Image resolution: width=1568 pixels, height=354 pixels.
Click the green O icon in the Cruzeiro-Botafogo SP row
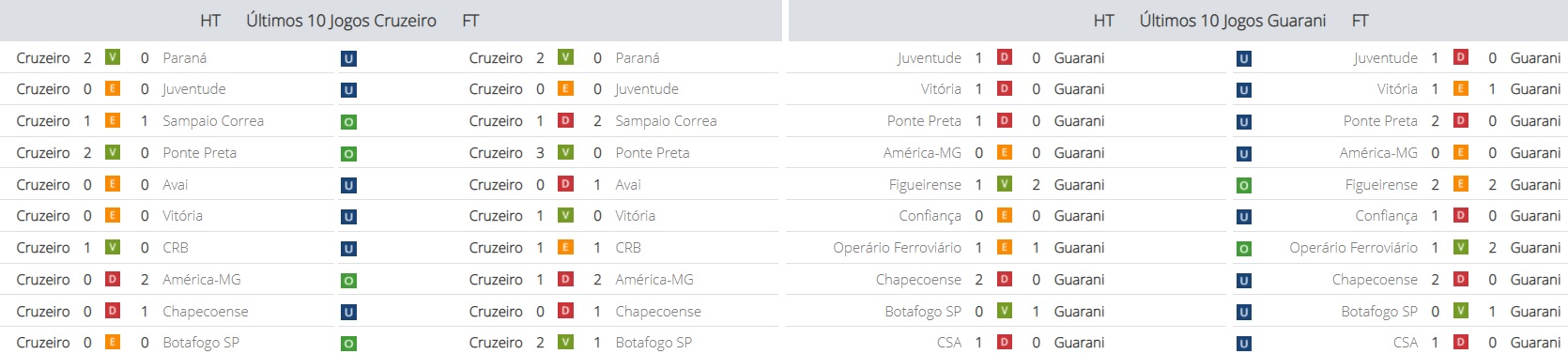[x=348, y=344]
